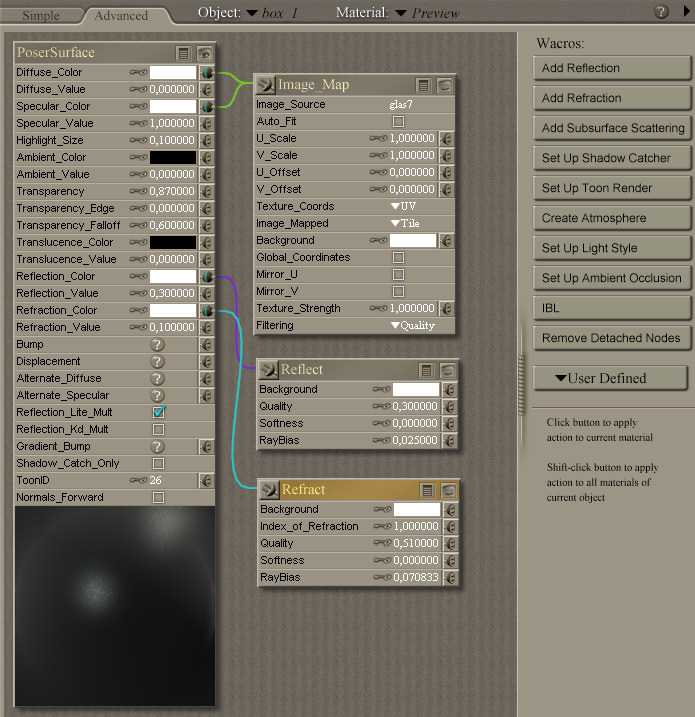This screenshot has height=717, width=695.
Task: Click Add Subsurface Scattering button
Action: 612,128
